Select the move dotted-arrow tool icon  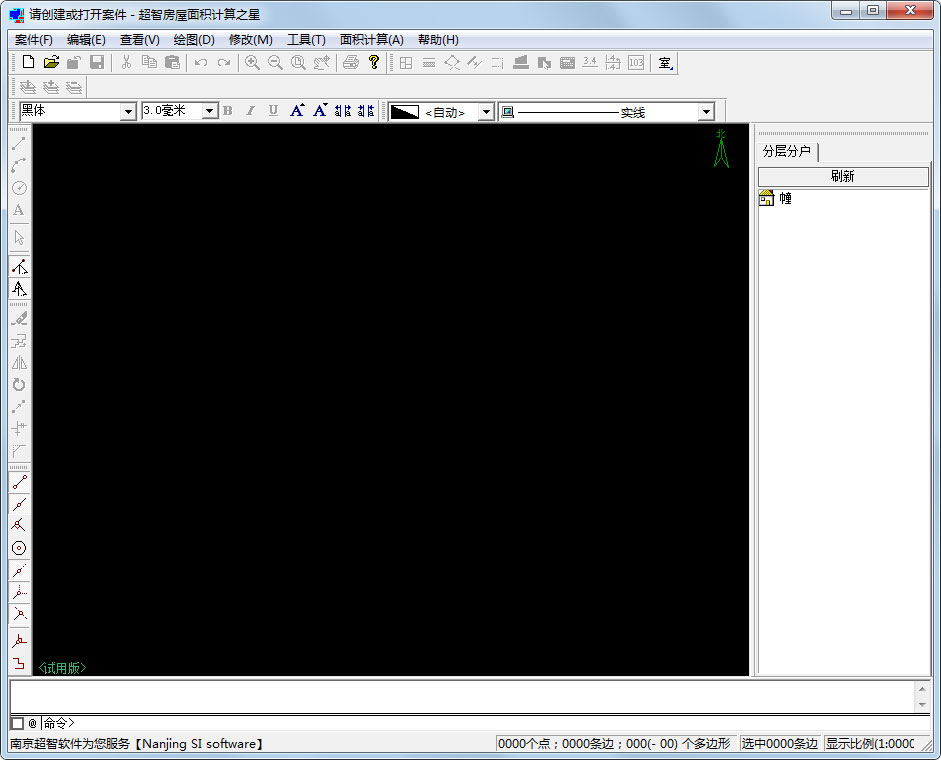[x=19, y=407]
